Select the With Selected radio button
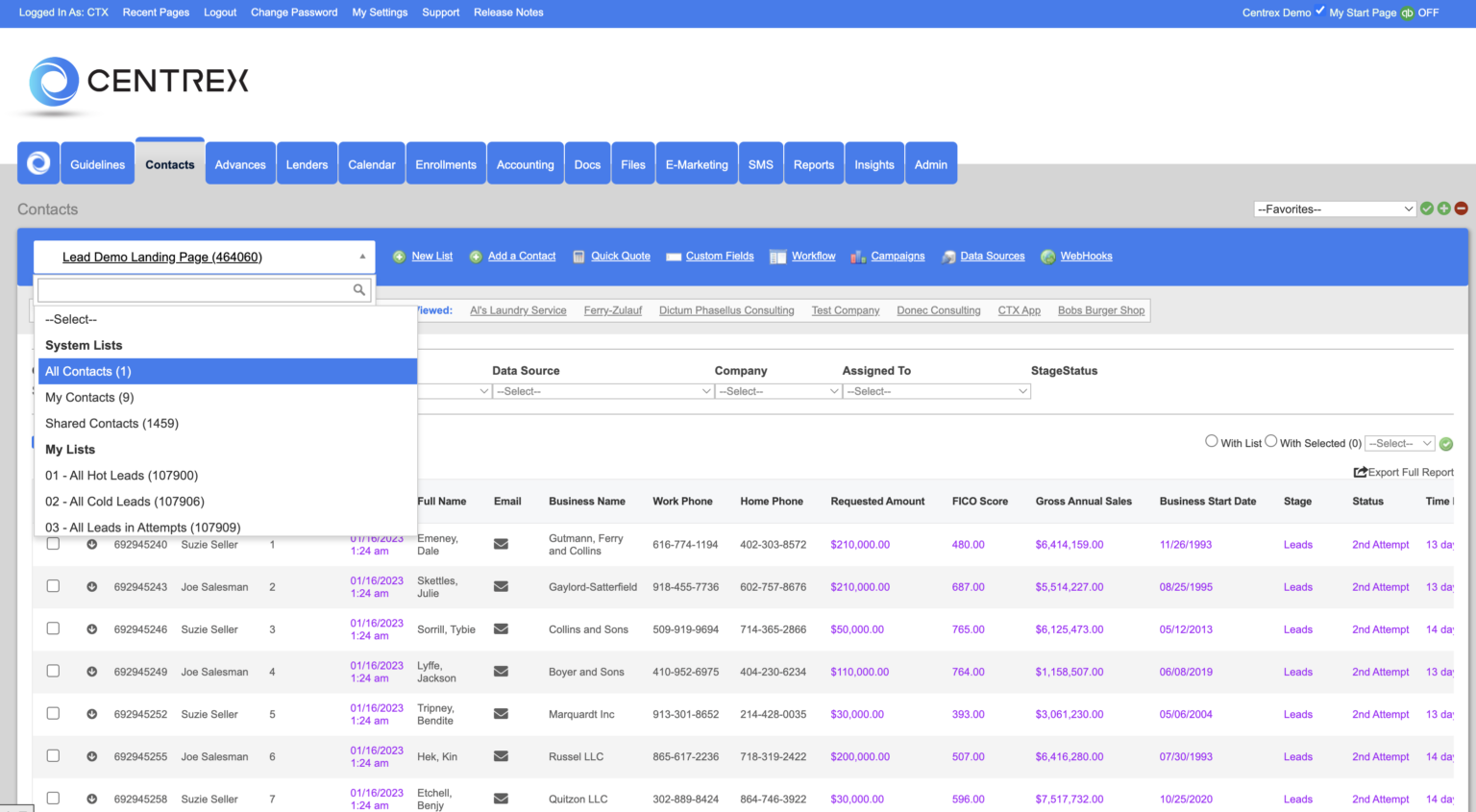Screen dimensions: 1476x812 click(1271, 441)
